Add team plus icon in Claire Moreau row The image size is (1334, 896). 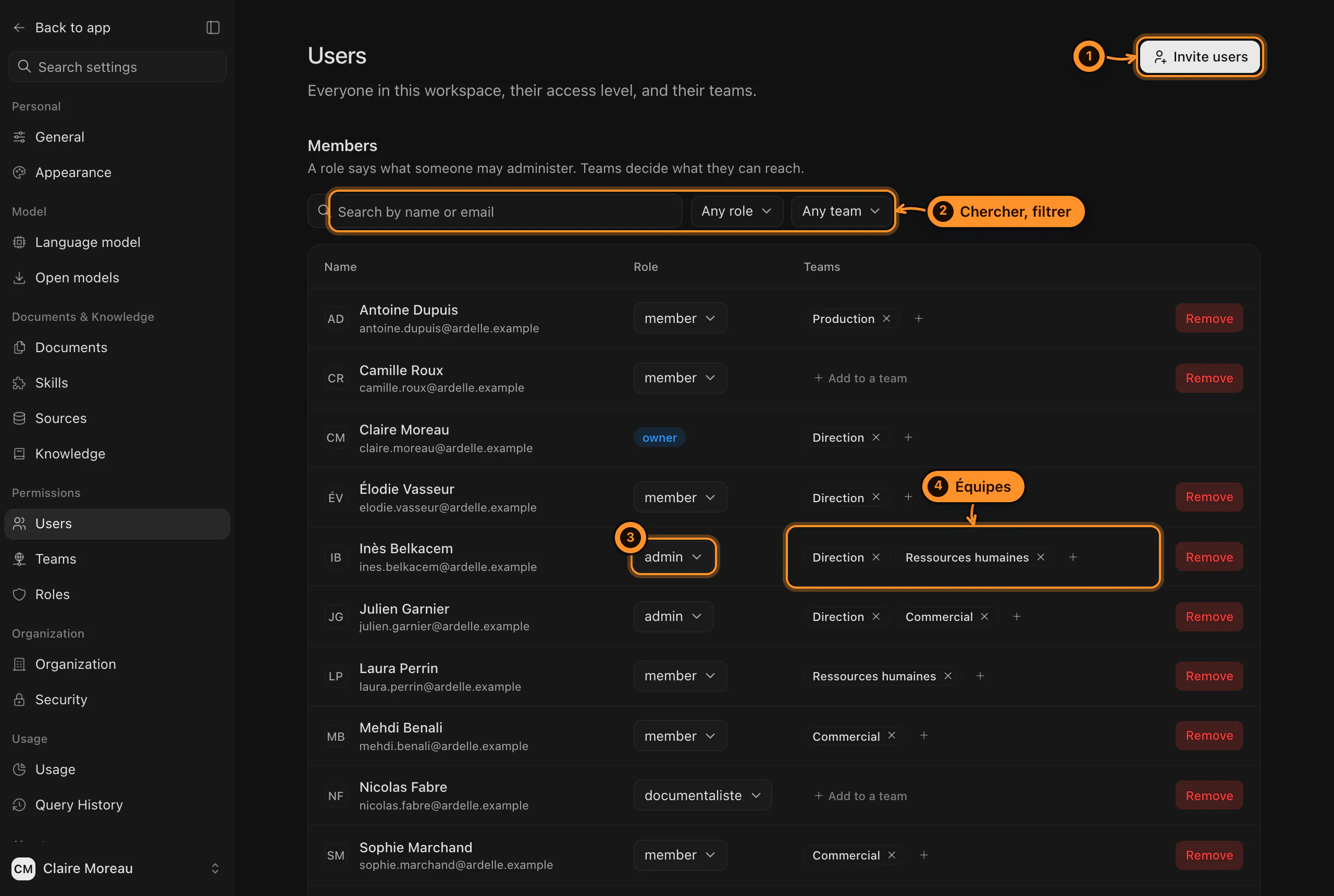coord(908,437)
